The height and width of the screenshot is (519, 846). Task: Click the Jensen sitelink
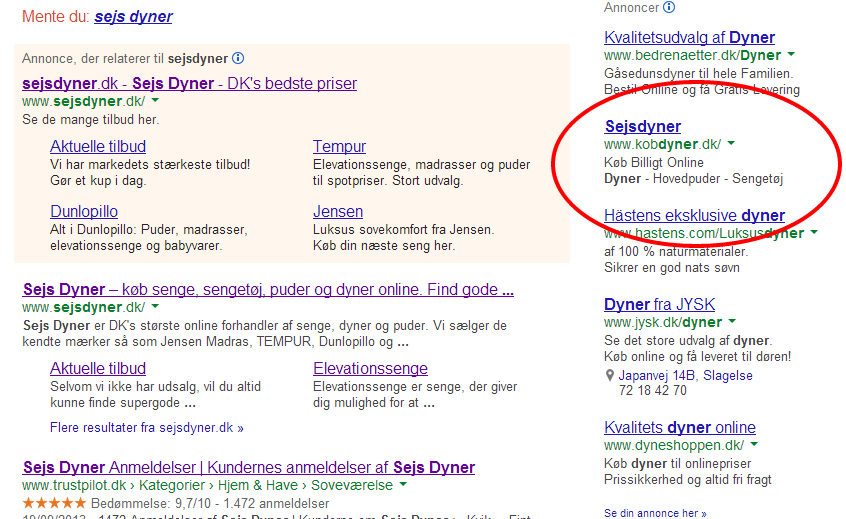[x=338, y=211]
